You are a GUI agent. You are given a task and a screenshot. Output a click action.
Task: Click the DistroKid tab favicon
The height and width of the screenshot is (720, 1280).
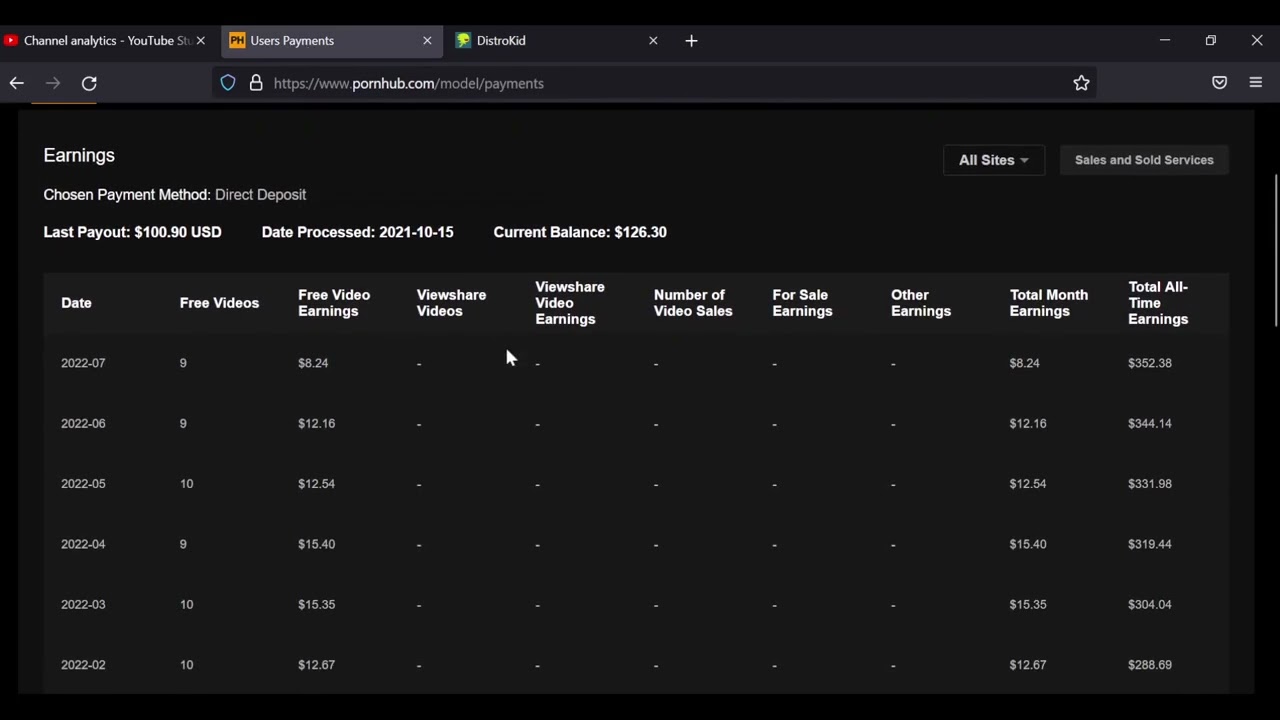pos(463,41)
